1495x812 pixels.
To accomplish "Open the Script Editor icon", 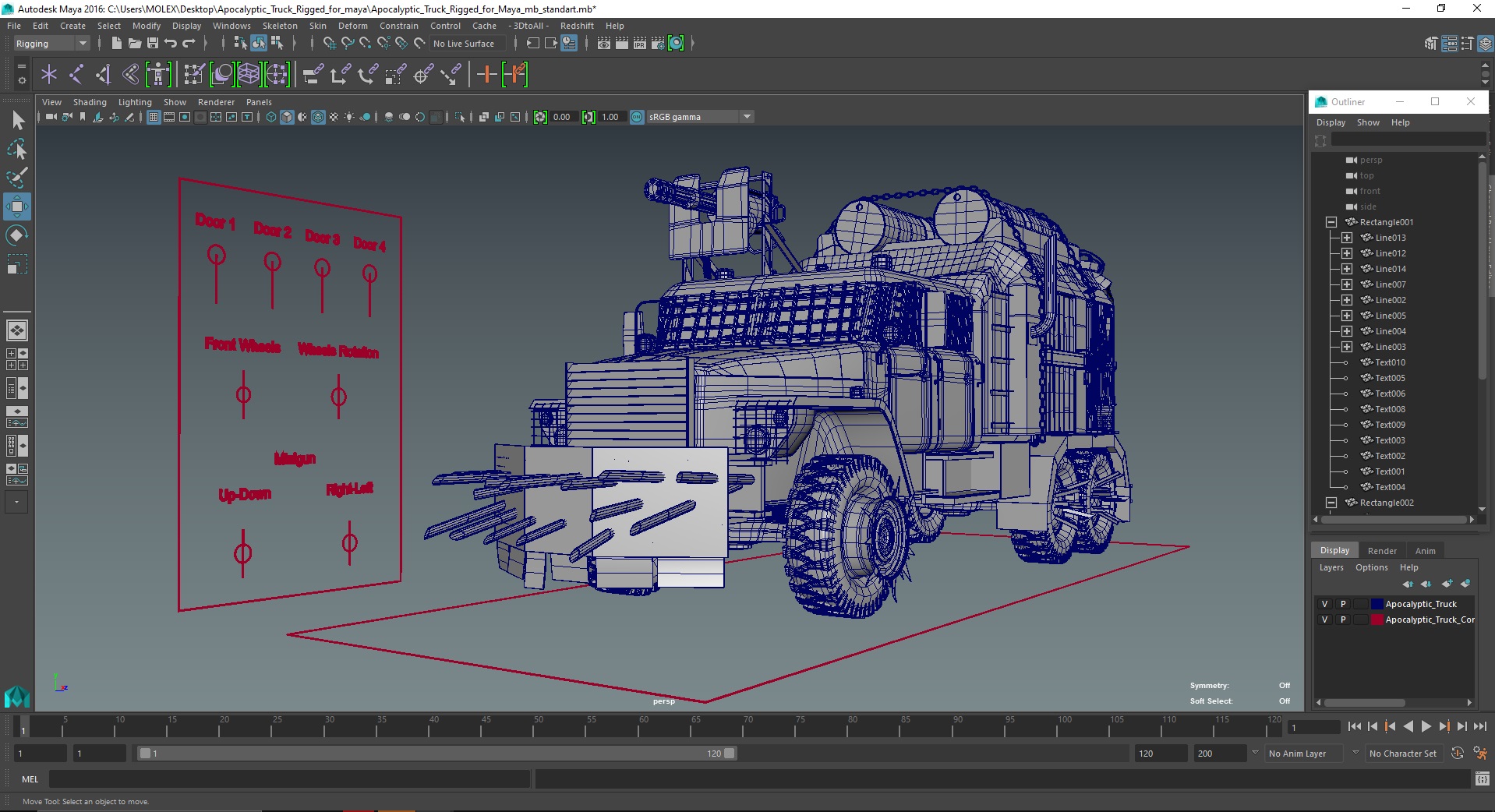I will (x=1483, y=779).
